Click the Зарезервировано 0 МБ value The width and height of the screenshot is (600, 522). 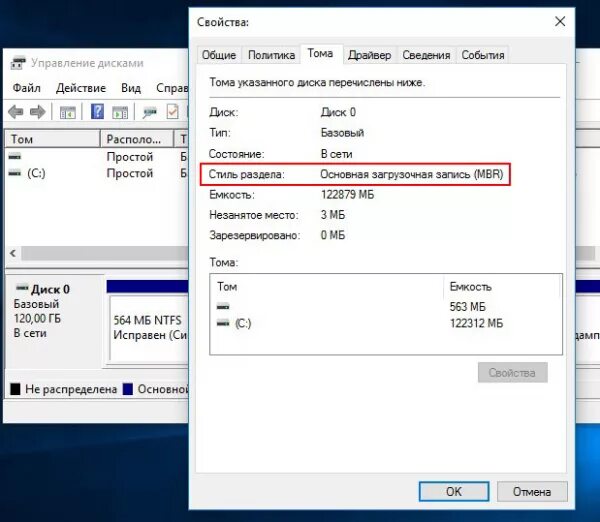tap(333, 235)
